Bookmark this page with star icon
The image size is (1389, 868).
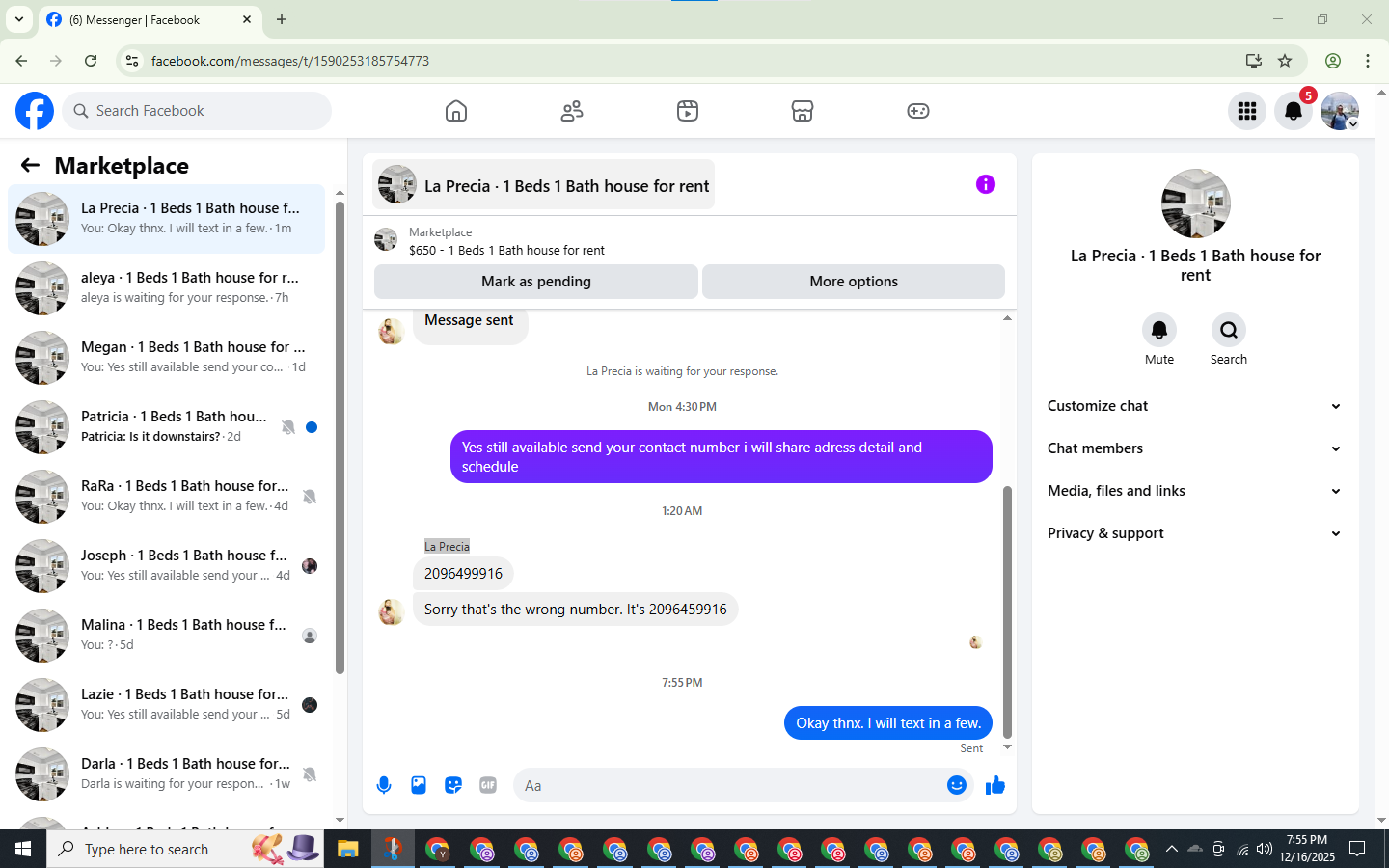[1285, 61]
